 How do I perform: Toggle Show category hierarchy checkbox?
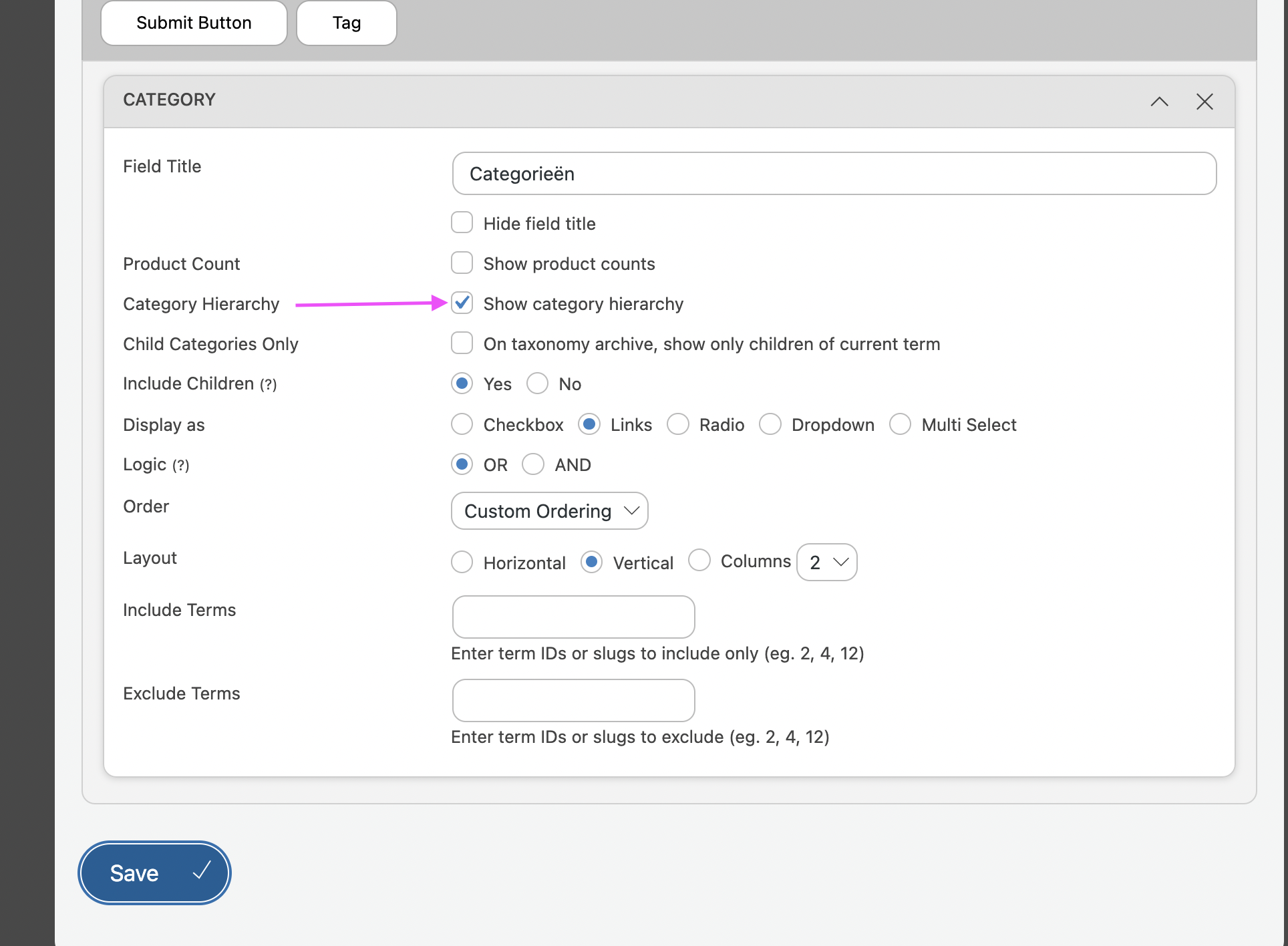462,303
